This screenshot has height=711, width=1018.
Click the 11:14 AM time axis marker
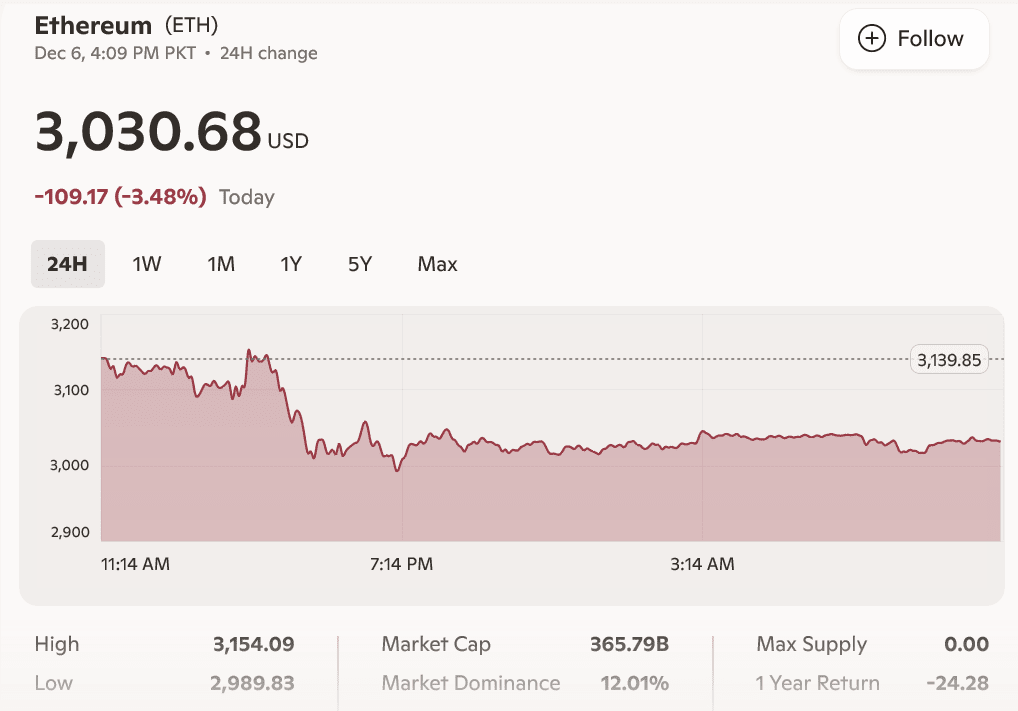[x=136, y=564]
